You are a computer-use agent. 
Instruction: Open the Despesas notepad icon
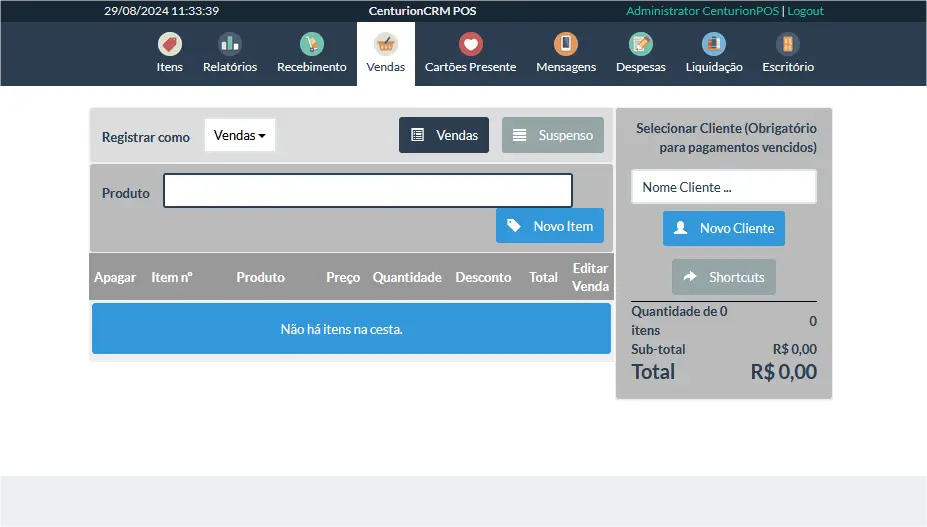(x=641, y=44)
